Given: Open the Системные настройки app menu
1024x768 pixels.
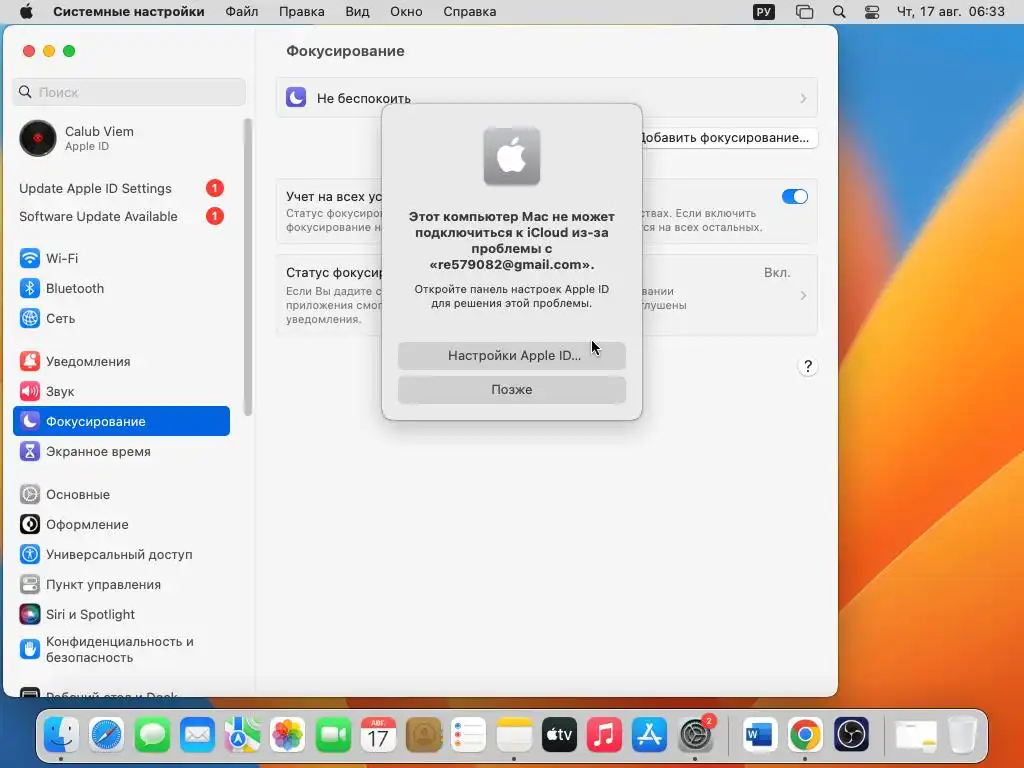Looking at the screenshot, I should (129, 12).
